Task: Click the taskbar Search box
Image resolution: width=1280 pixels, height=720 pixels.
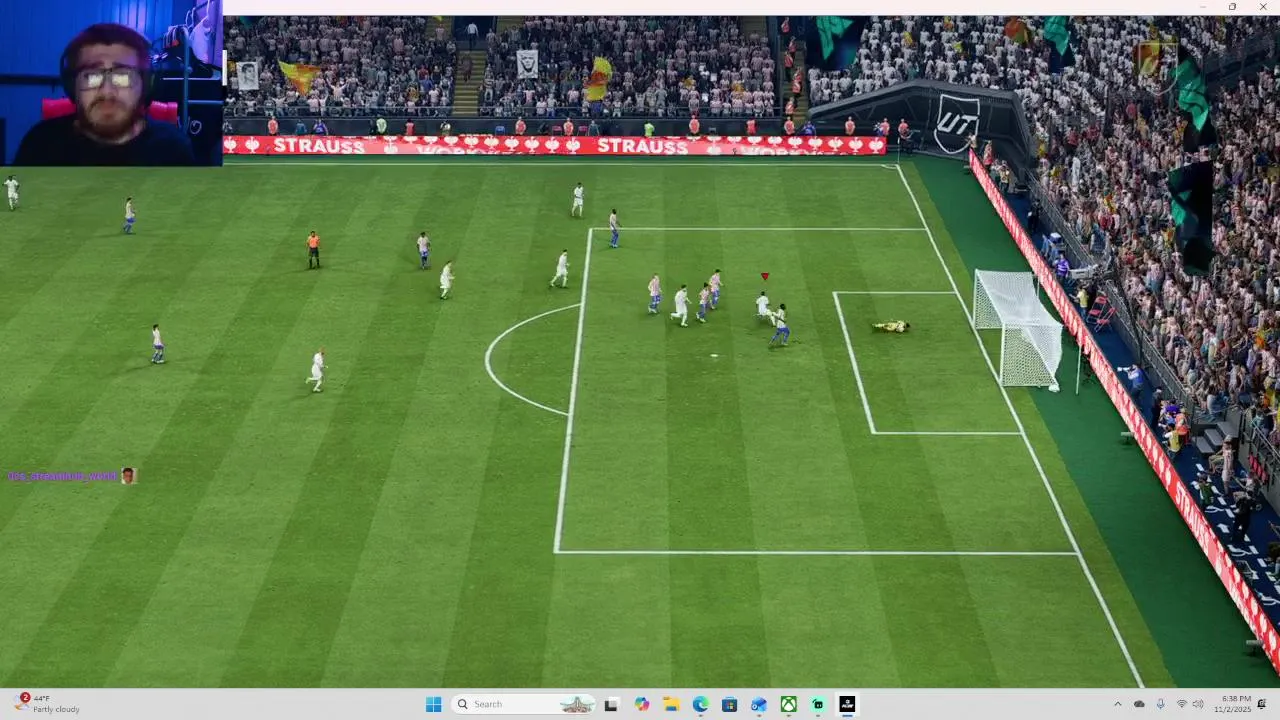Action: coord(524,704)
